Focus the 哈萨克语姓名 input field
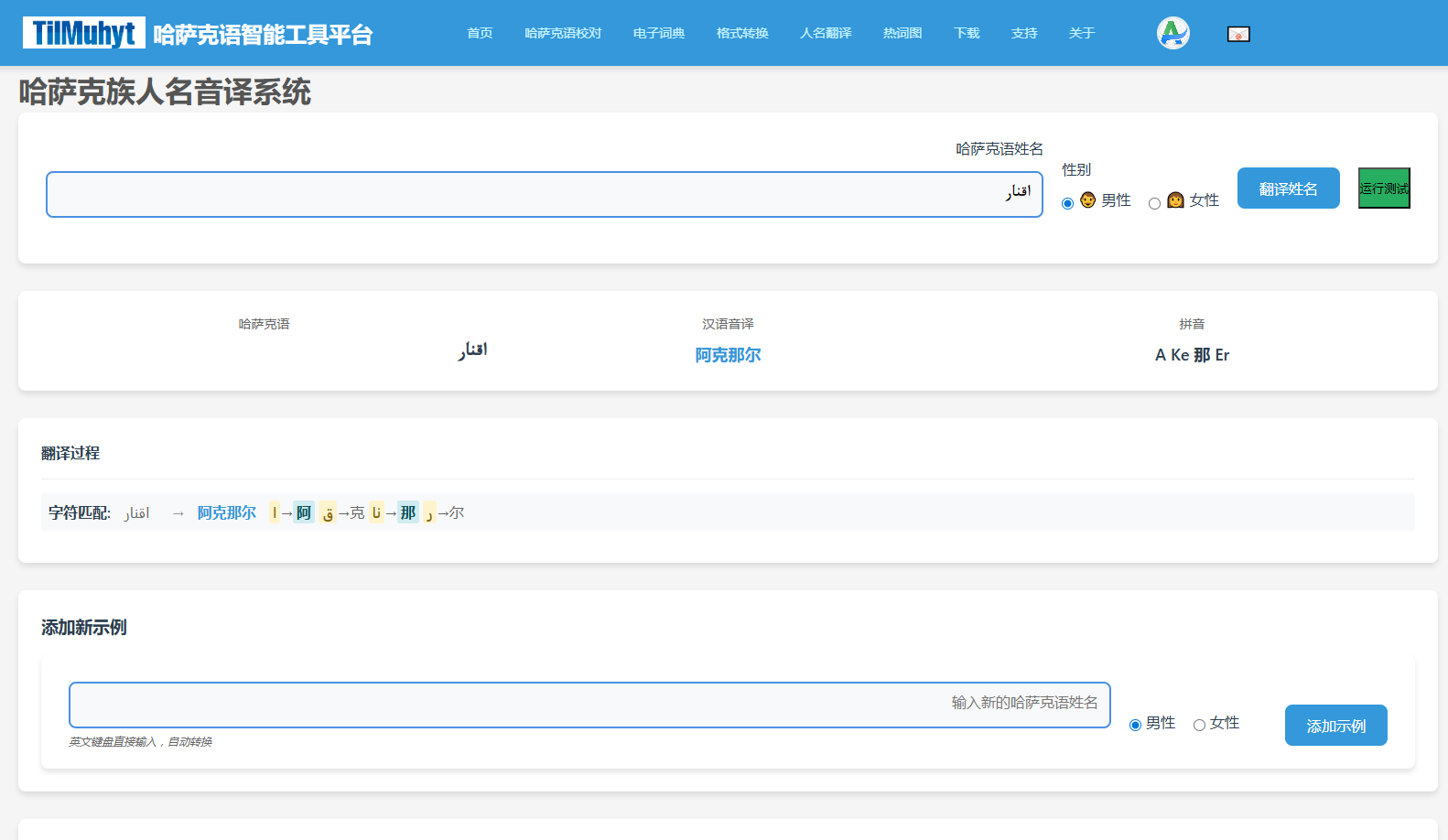This screenshot has height=840, width=1448. click(544, 194)
